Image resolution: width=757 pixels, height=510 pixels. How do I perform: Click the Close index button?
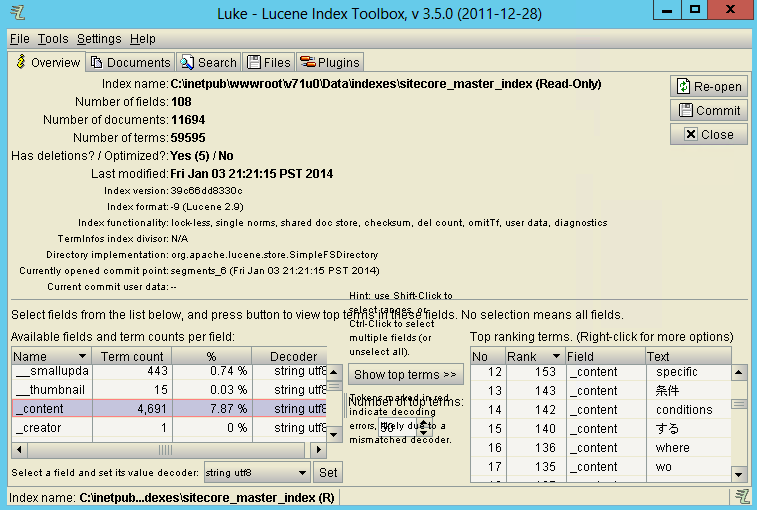[709, 134]
